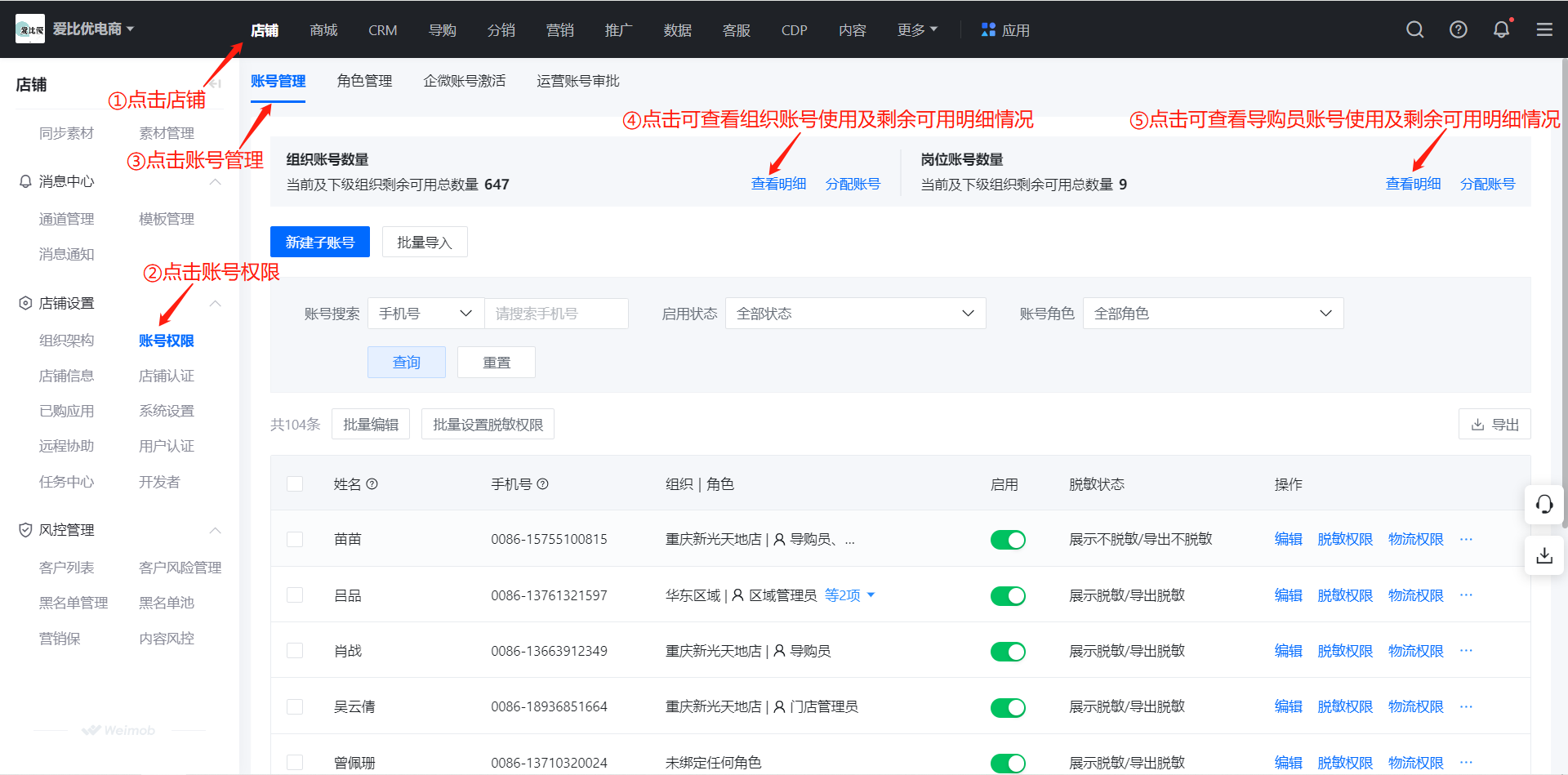1568x775 pixels.
Task: Click the 请搜索手机号 input field
Action: [x=556, y=314]
